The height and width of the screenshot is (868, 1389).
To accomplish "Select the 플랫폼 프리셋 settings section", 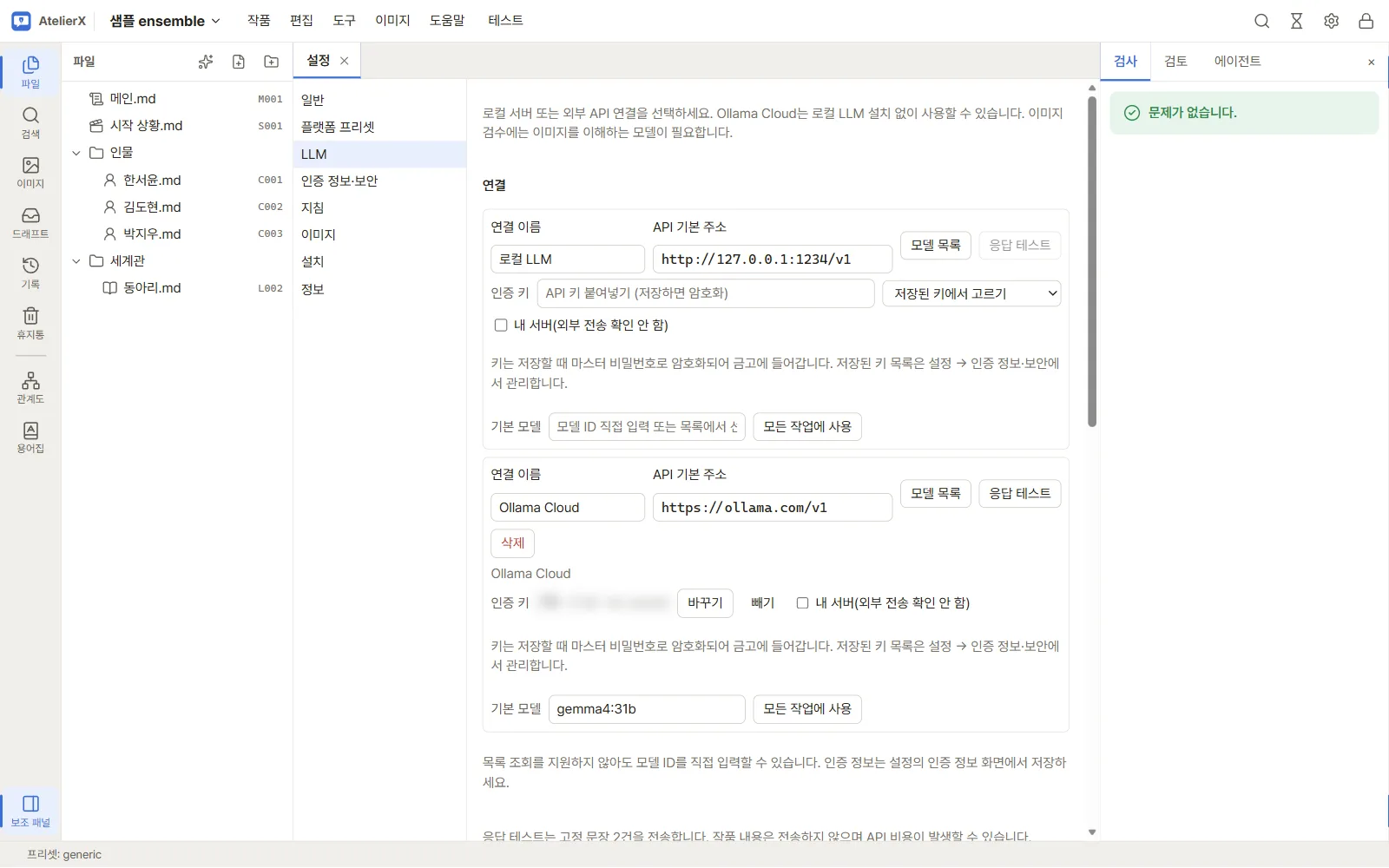I will tap(379, 127).
